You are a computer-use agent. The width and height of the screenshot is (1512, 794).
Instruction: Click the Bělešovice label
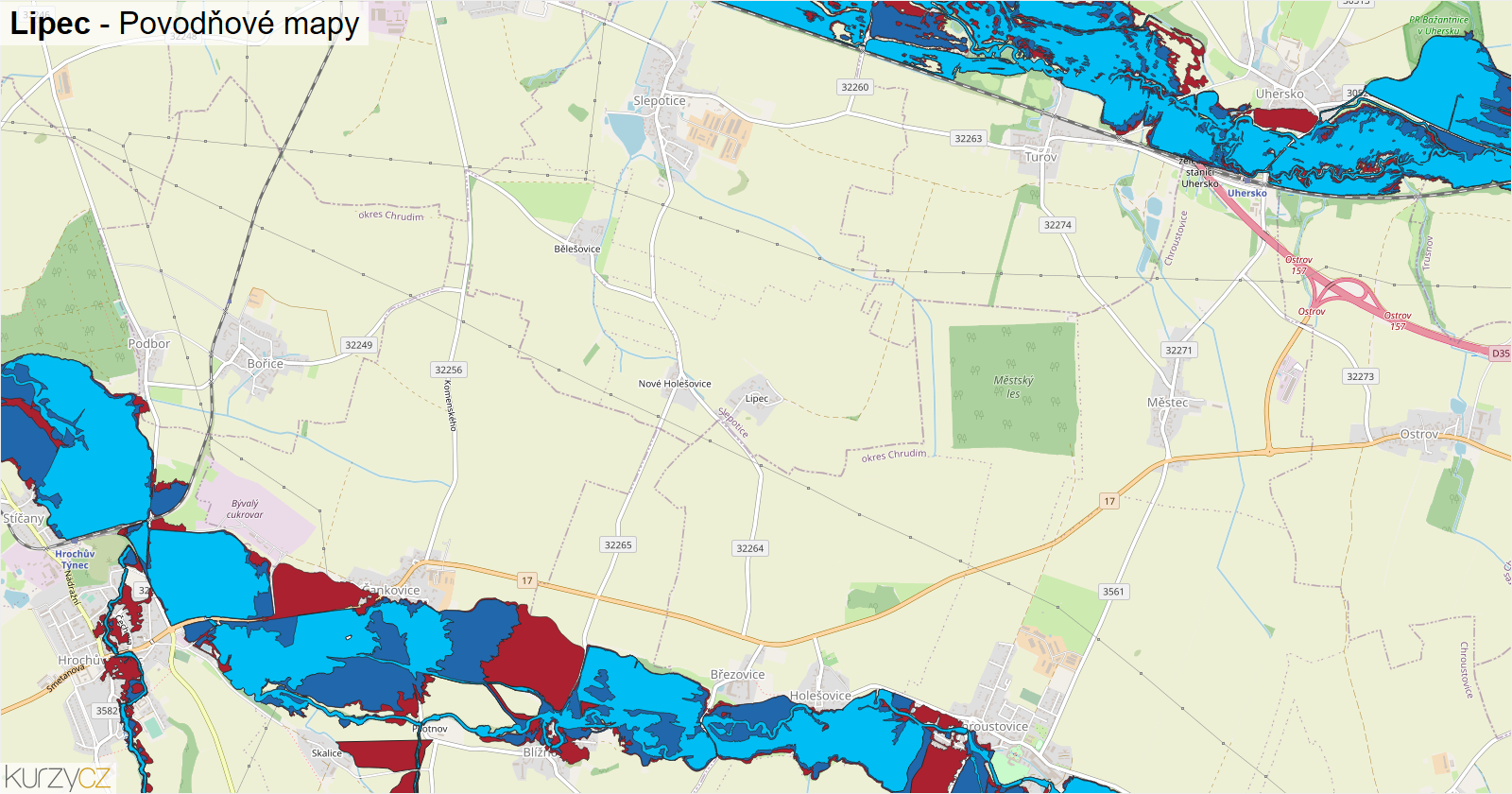tap(577, 250)
